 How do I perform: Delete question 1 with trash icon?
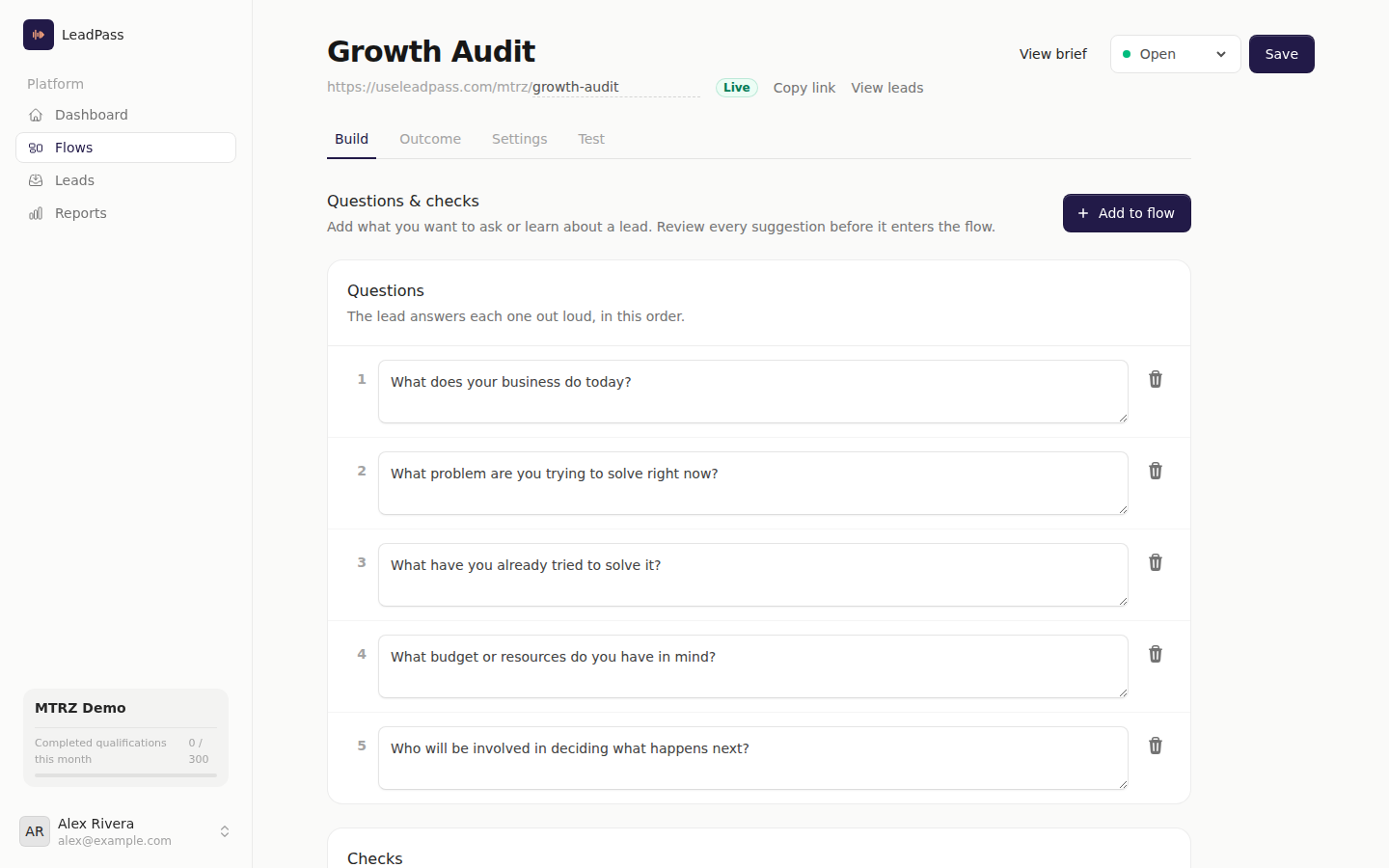point(1156,379)
